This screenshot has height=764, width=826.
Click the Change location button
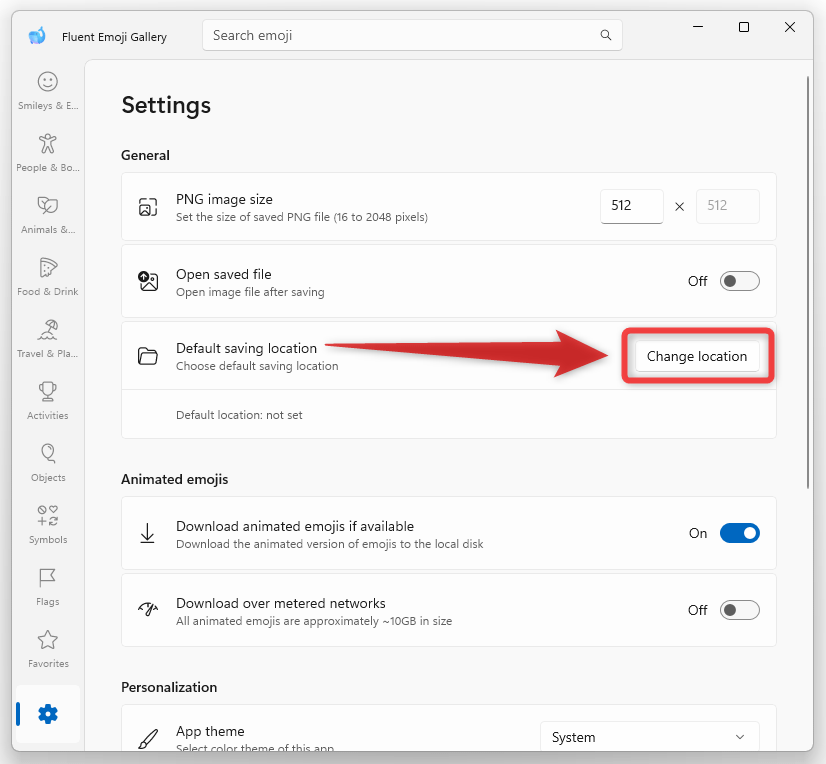697,356
